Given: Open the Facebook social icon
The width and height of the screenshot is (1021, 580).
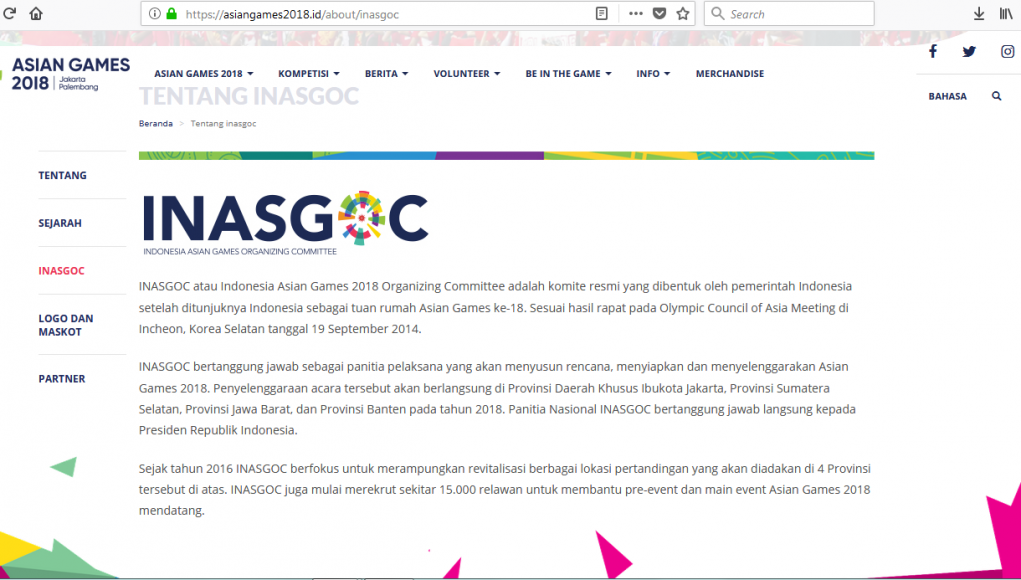Looking at the screenshot, I should click(932, 52).
